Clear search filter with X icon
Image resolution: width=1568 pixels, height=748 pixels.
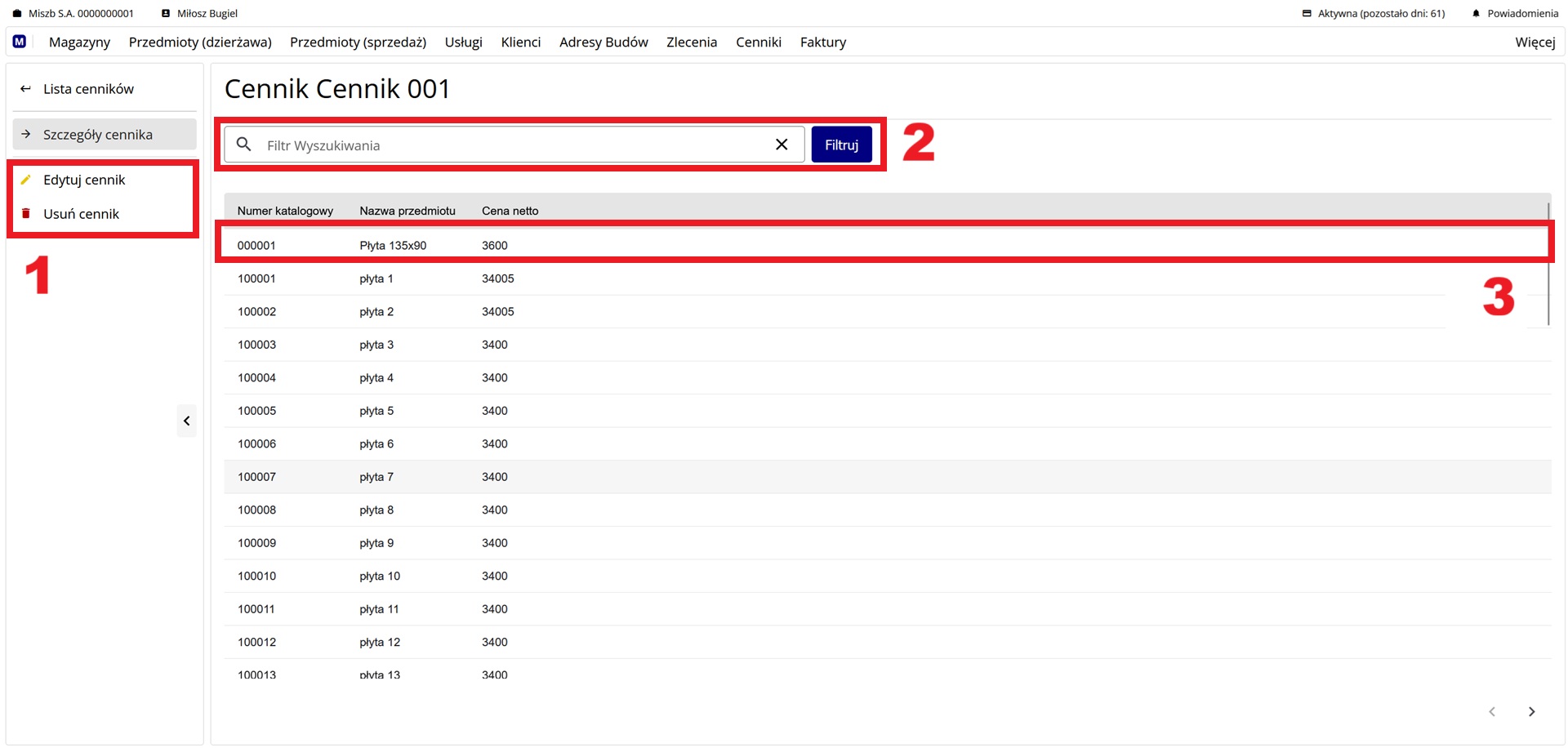[x=781, y=145]
